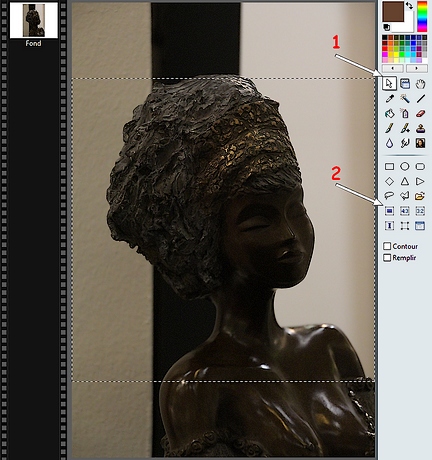The image size is (432, 460).
Task: Swap foreground and background colors
Action: click(x=409, y=6)
